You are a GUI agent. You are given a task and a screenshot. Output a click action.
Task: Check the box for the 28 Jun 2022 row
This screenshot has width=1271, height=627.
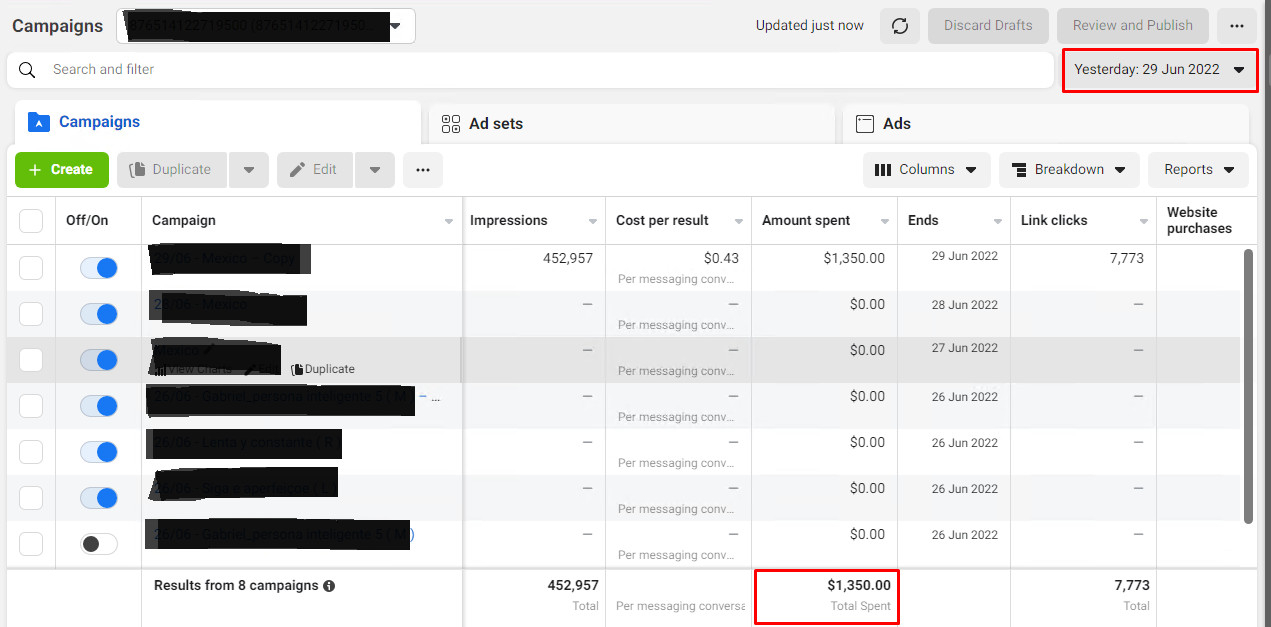pos(31,314)
